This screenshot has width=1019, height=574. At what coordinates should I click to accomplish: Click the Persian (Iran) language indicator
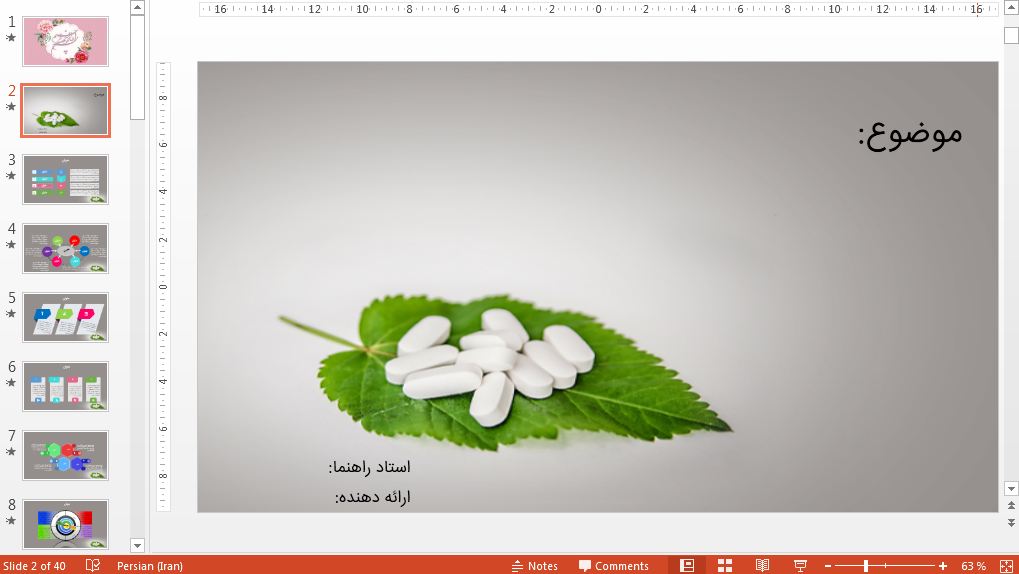[x=150, y=566]
